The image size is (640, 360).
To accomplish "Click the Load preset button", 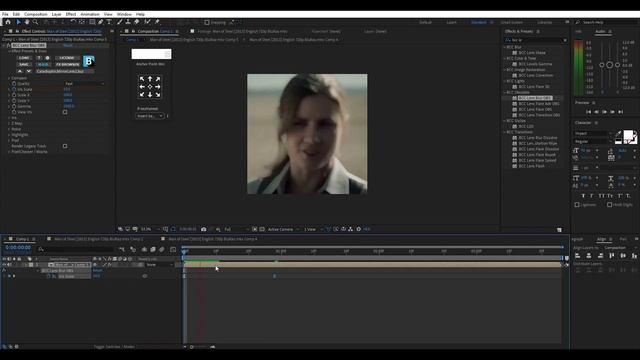I will point(24,58).
